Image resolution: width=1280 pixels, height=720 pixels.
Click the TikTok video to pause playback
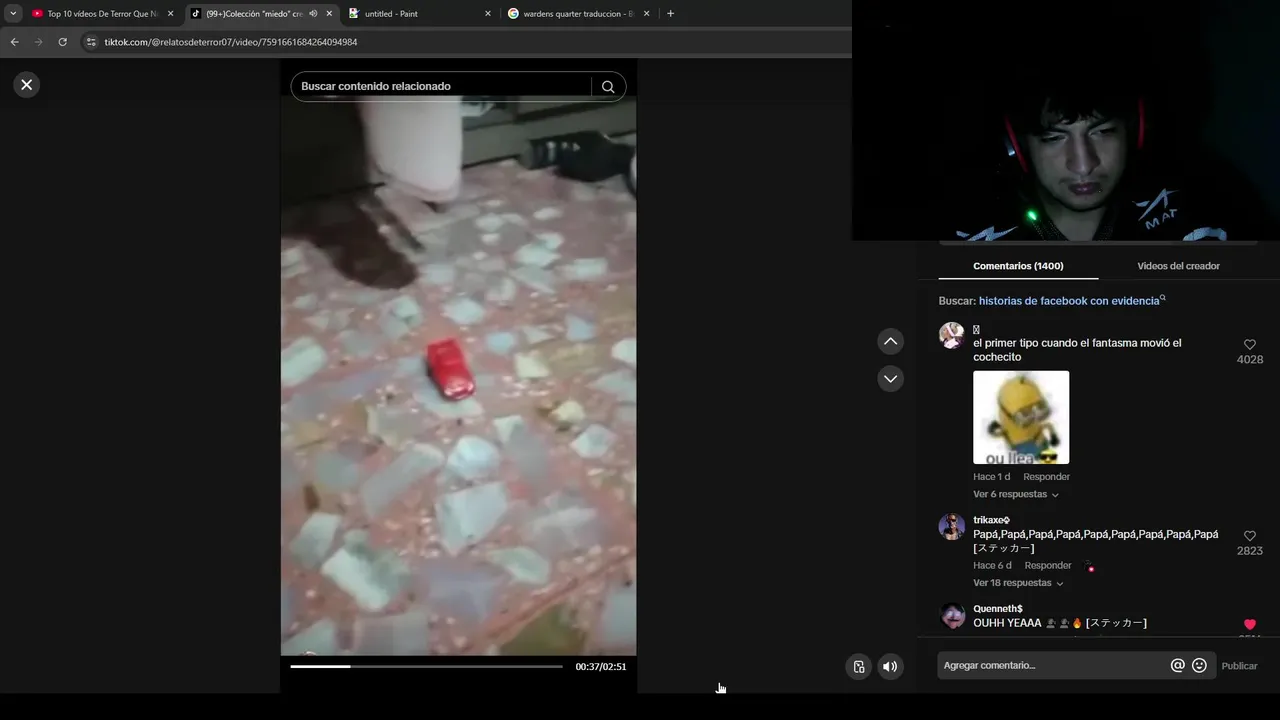coord(458,375)
